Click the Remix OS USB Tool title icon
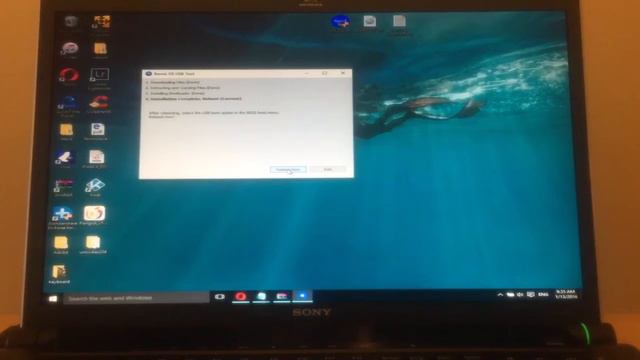The height and width of the screenshot is (360, 640). pos(149,74)
